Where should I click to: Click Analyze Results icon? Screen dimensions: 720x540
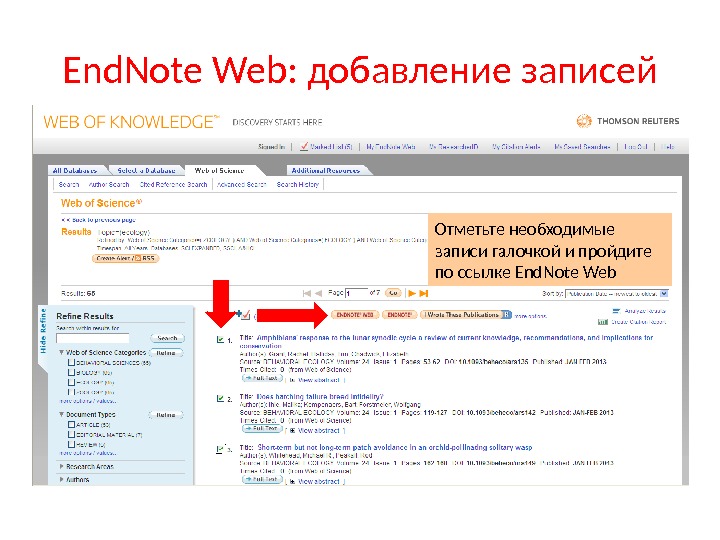(x=616, y=311)
